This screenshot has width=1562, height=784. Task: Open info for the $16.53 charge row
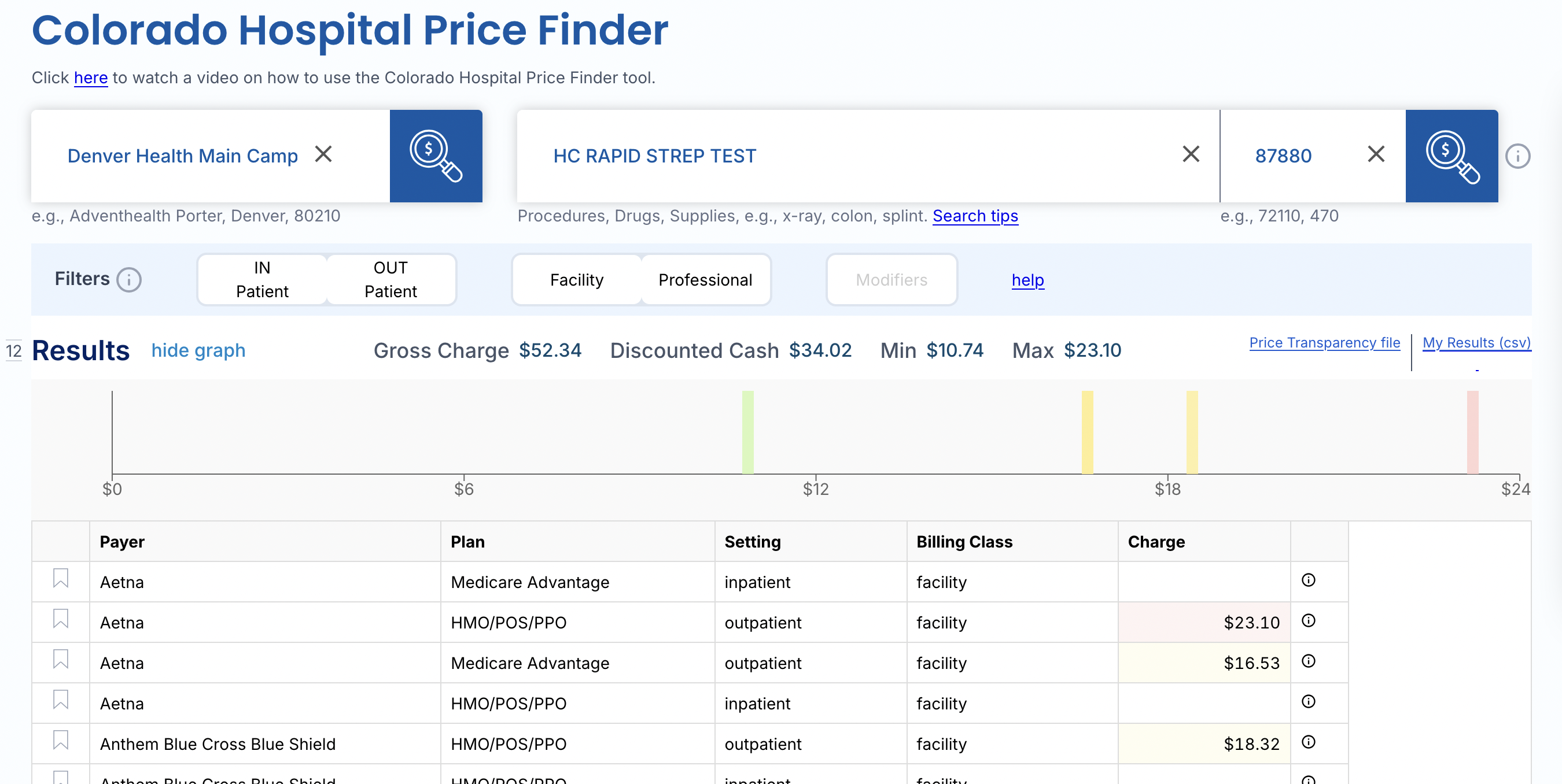[1308, 661]
